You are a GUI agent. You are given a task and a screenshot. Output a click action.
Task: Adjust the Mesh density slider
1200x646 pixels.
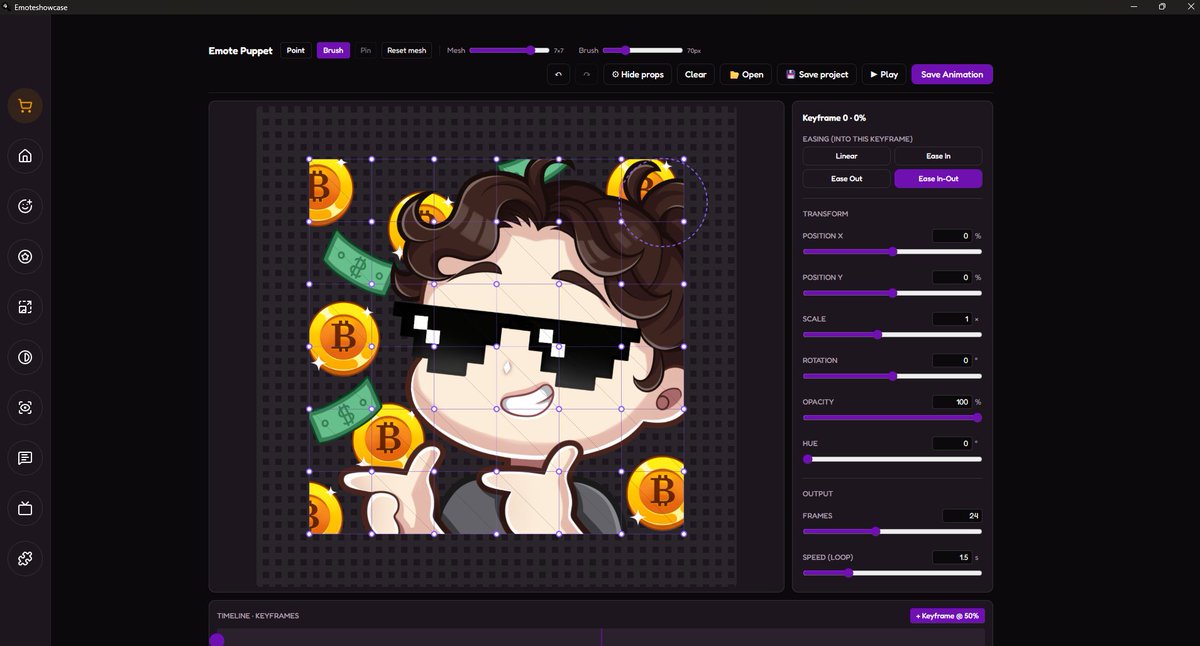coord(509,50)
